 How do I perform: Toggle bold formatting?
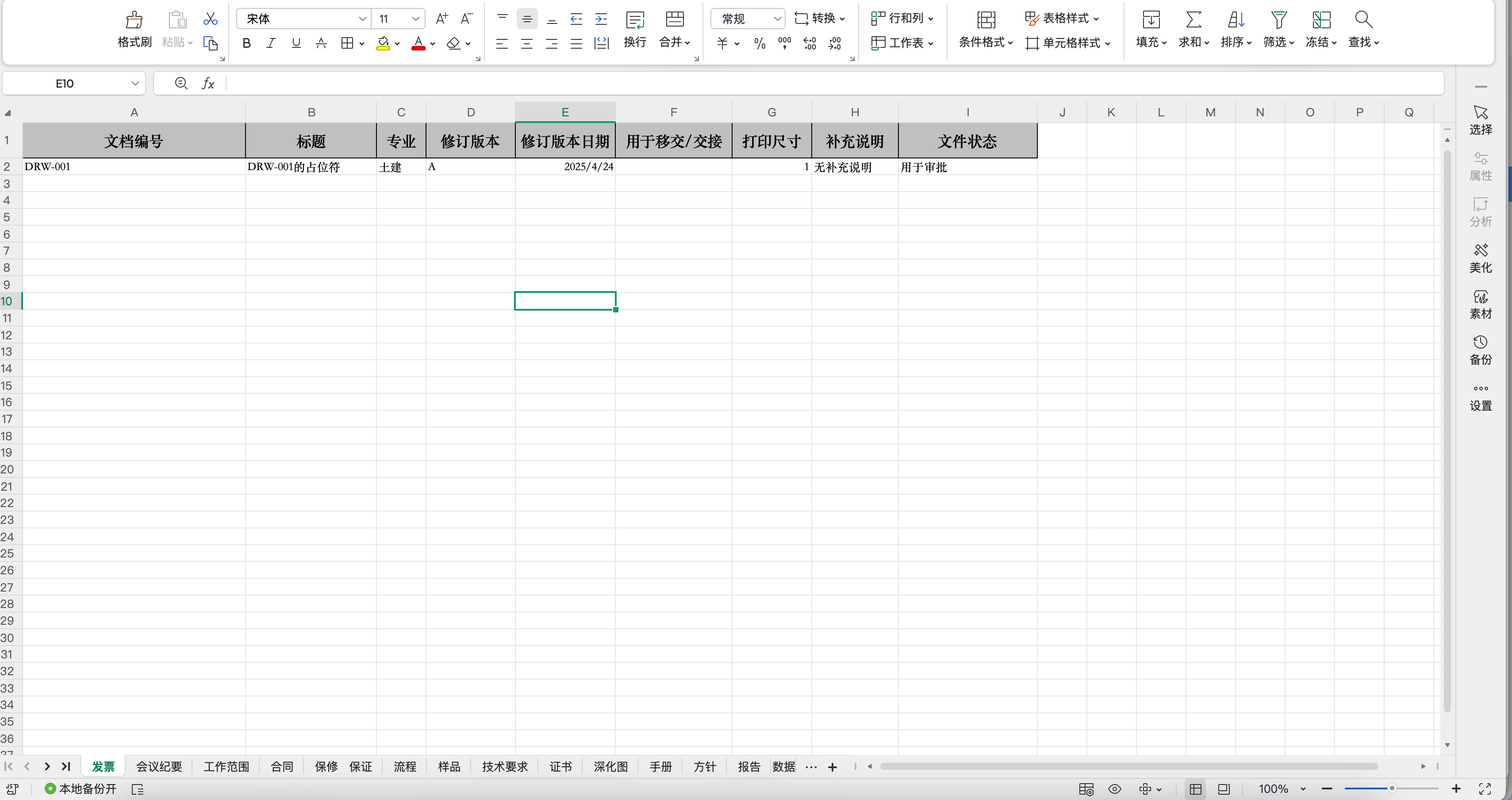(246, 43)
